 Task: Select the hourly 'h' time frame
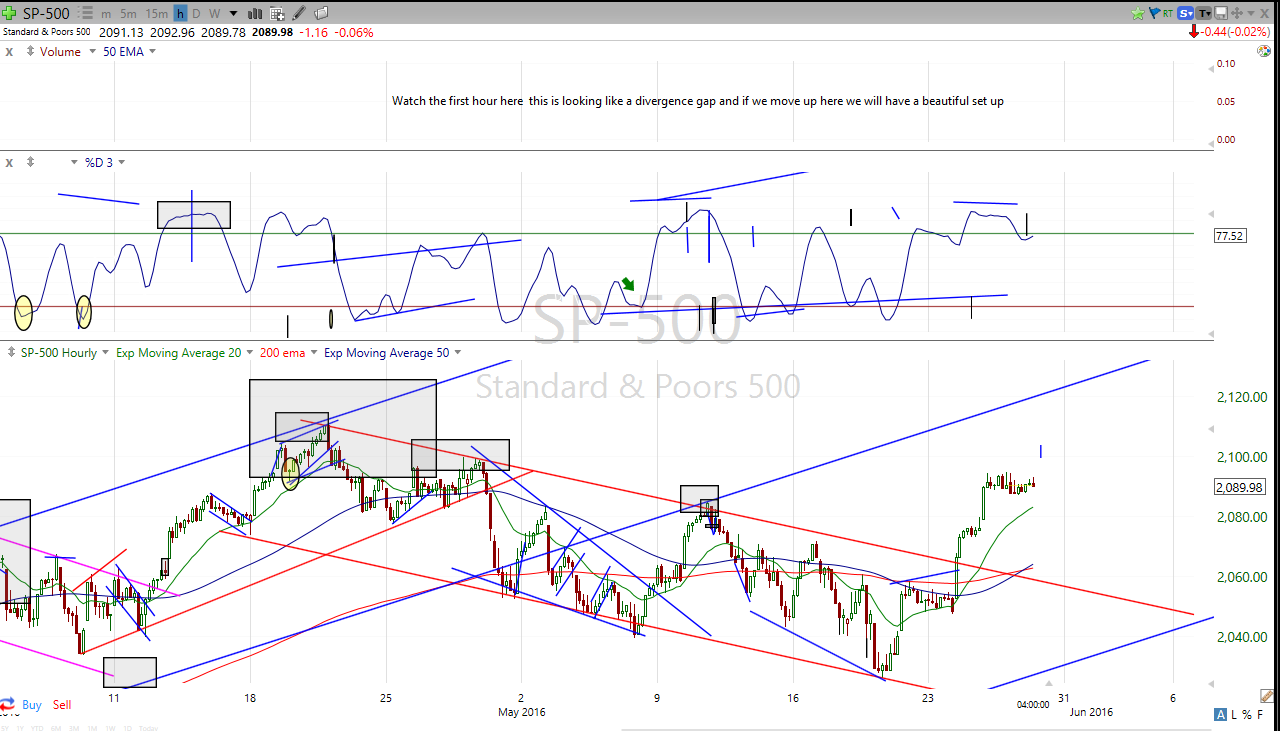click(180, 14)
